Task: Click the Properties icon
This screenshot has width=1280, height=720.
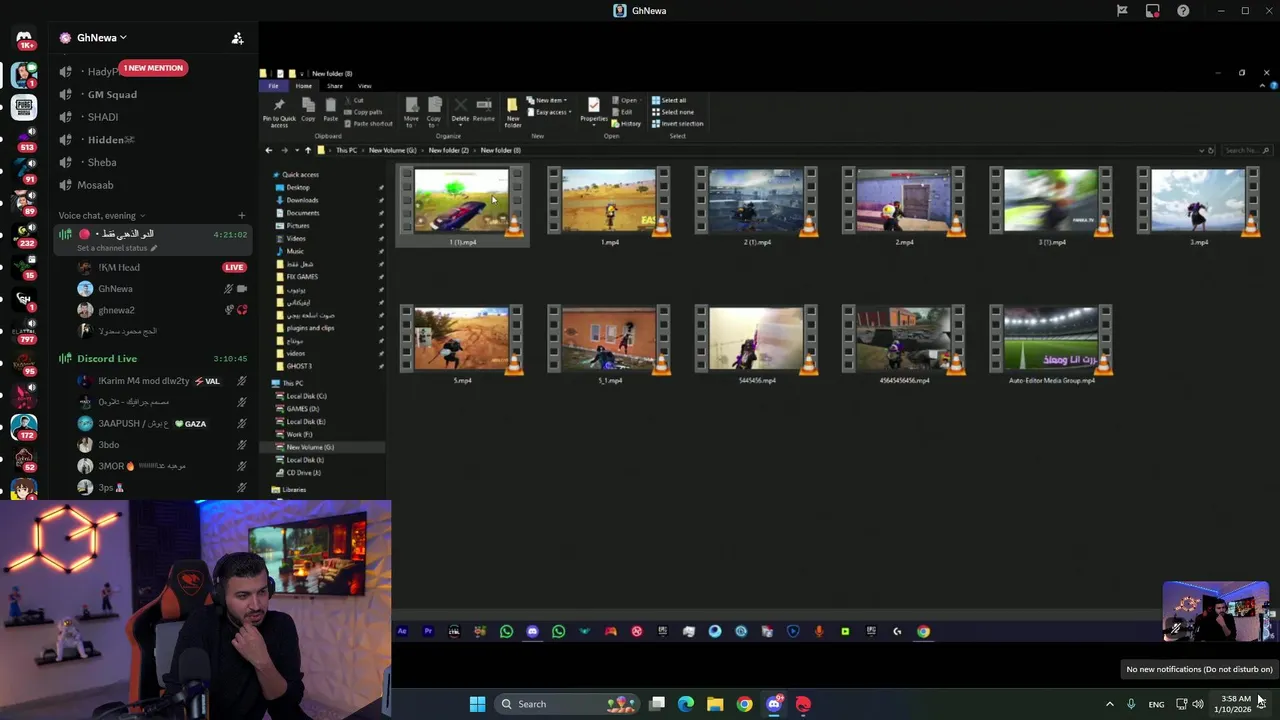Action: pyautogui.click(x=594, y=105)
